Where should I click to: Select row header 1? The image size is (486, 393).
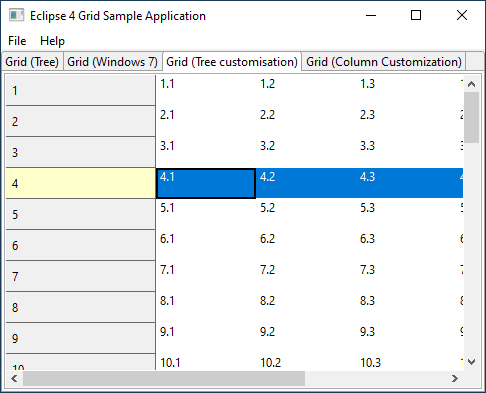[x=81, y=90]
